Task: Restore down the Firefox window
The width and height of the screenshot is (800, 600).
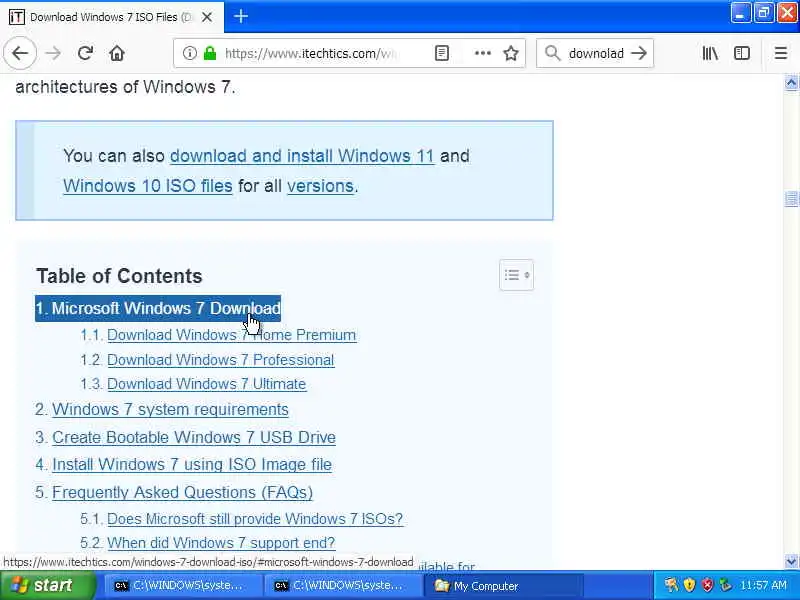Action: 764,12
